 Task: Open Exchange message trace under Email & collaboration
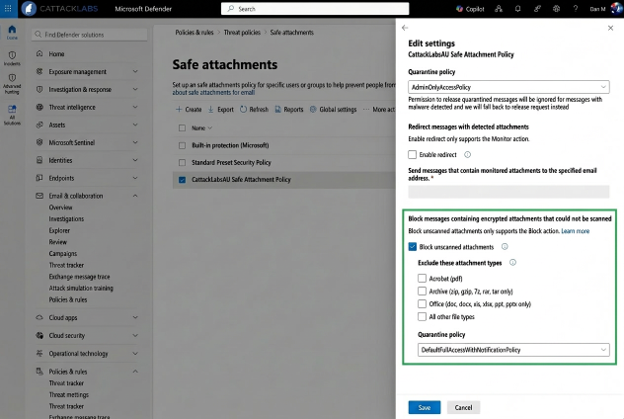click(x=79, y=277)
